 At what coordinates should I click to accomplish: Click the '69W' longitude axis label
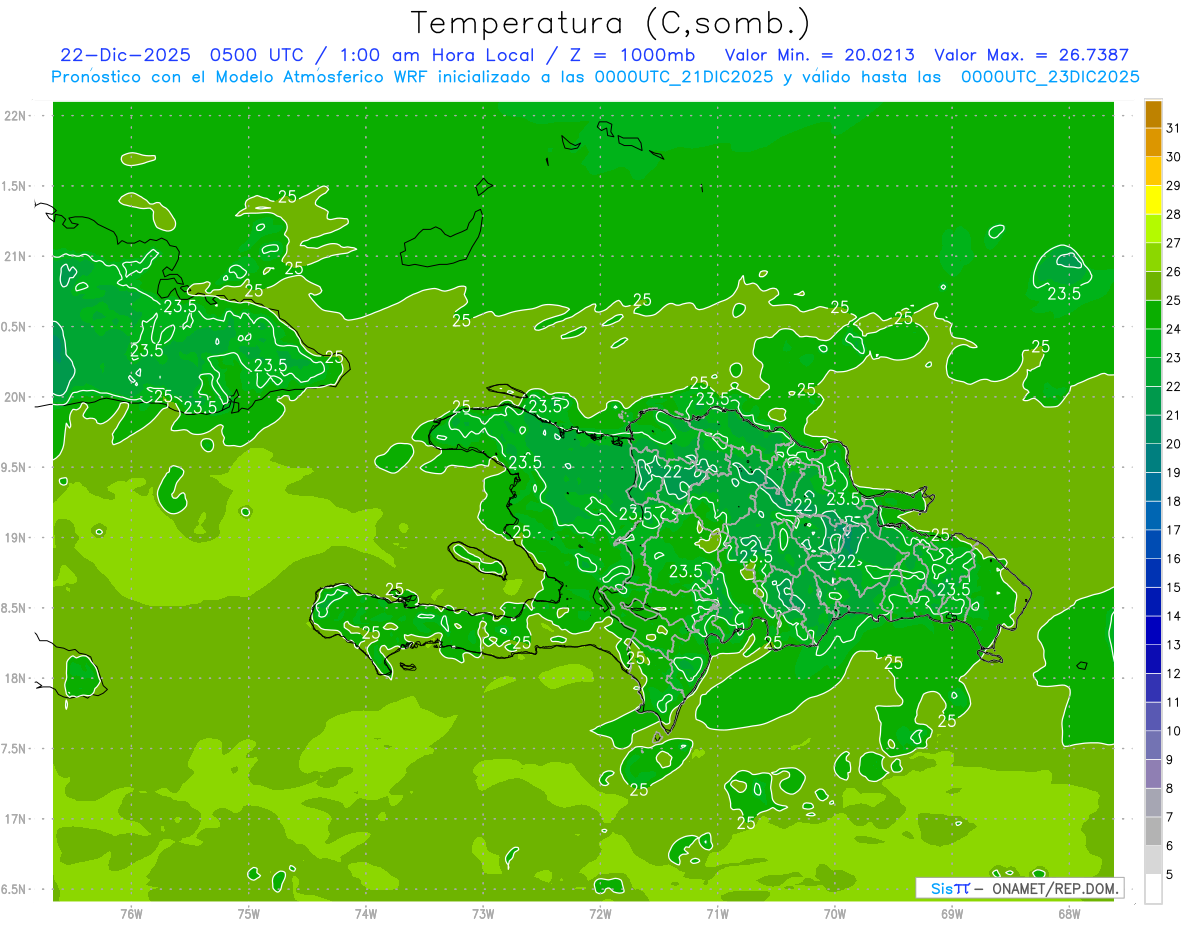coord(952,913)
